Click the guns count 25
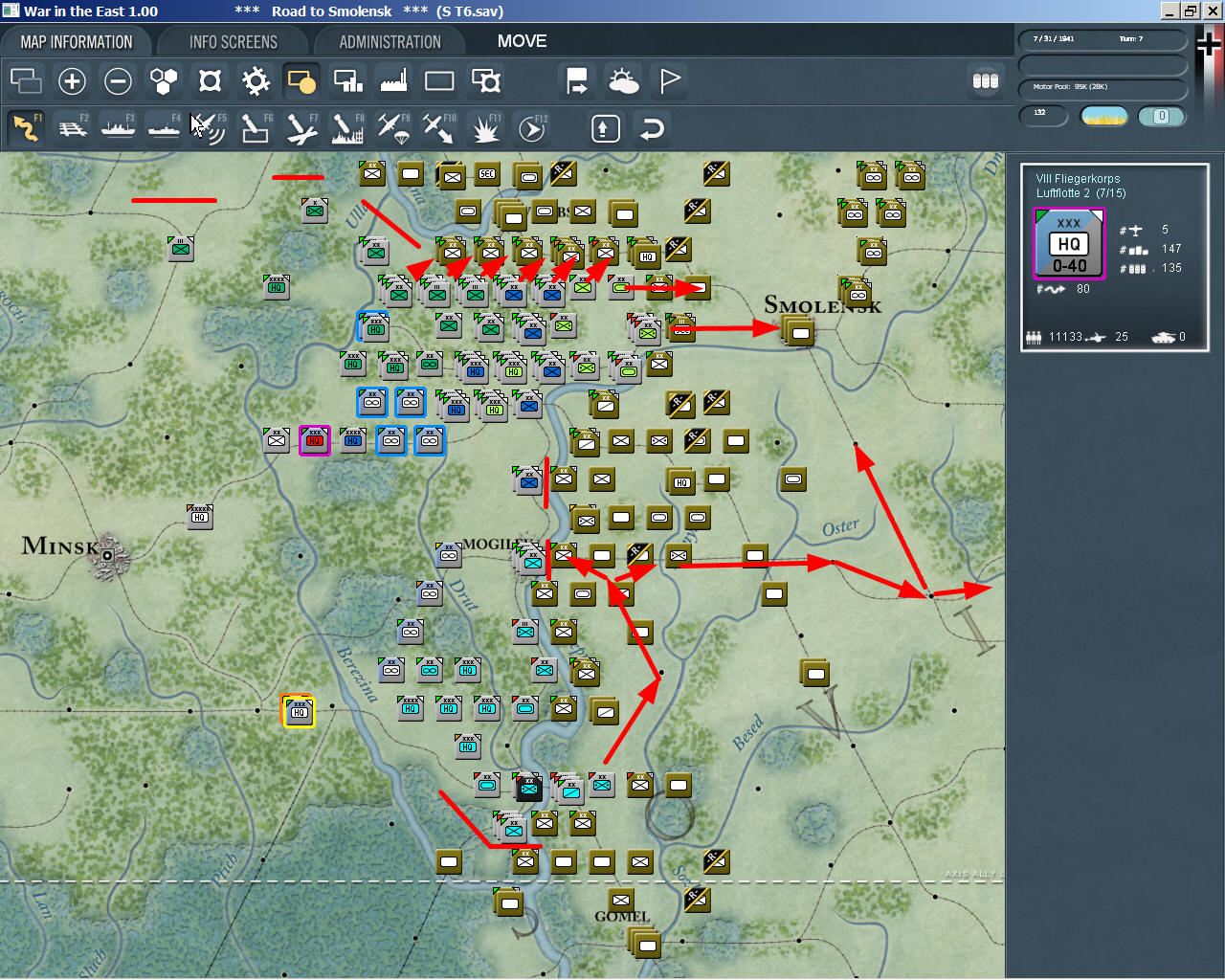1225x980 pixels. coord(1122,337)
